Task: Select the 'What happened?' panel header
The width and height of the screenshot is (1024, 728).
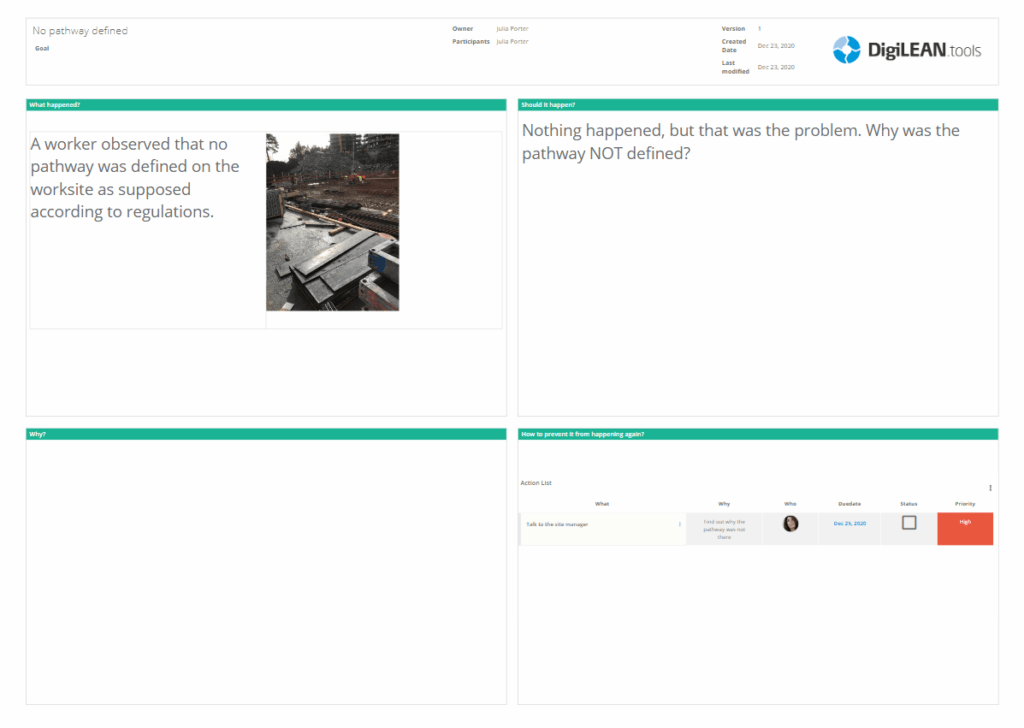Action: (60, 104)
